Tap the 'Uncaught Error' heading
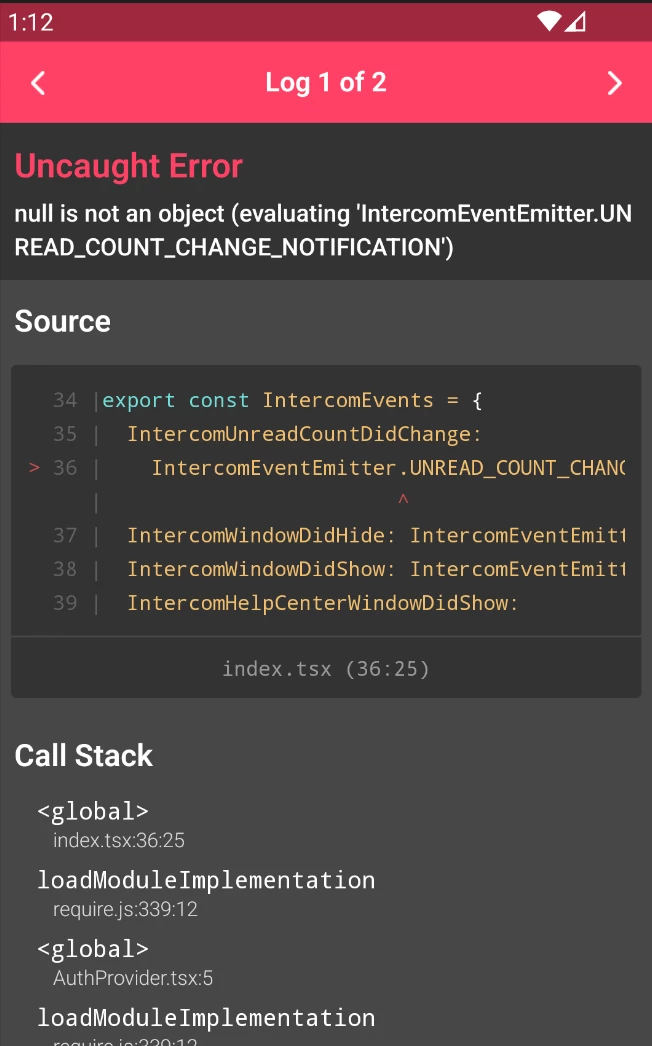652x1046 pixels. tap(129, 166)
